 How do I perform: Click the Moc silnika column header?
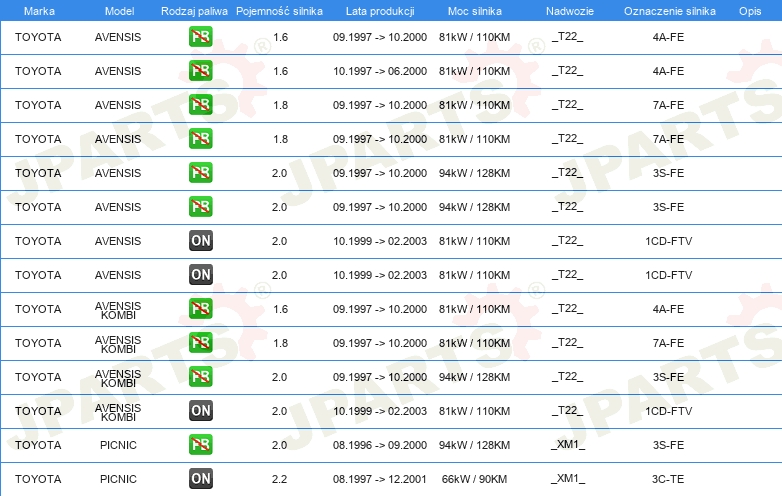(x=474, y=11)
